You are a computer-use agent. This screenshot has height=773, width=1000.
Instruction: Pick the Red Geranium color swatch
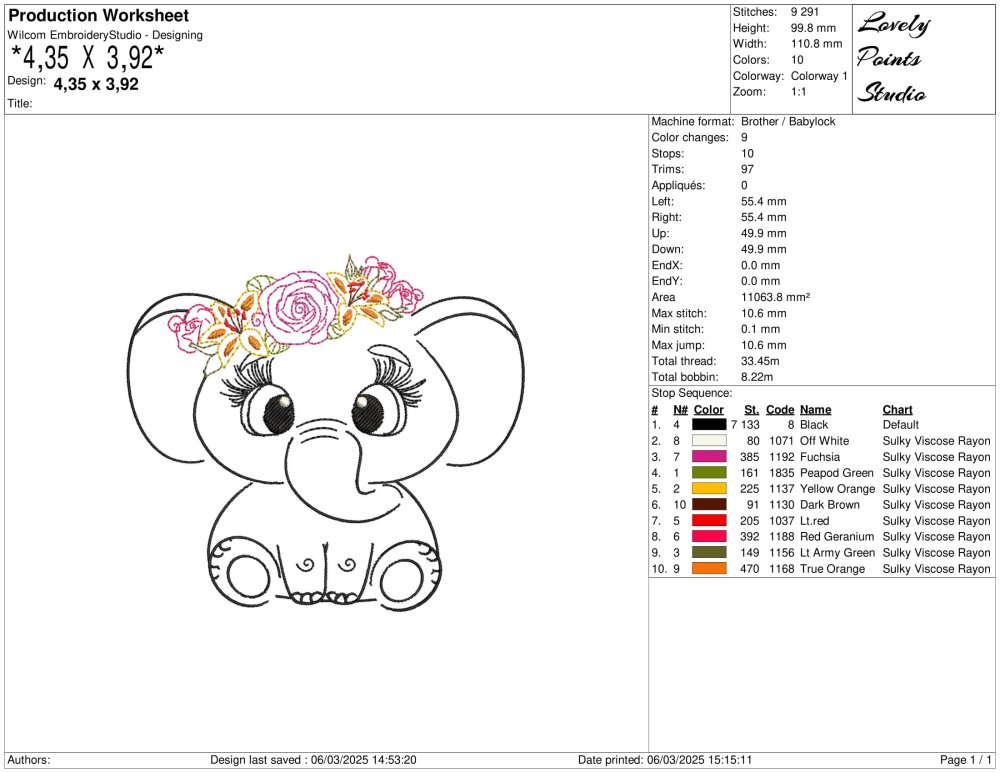[x=709, y=536]
